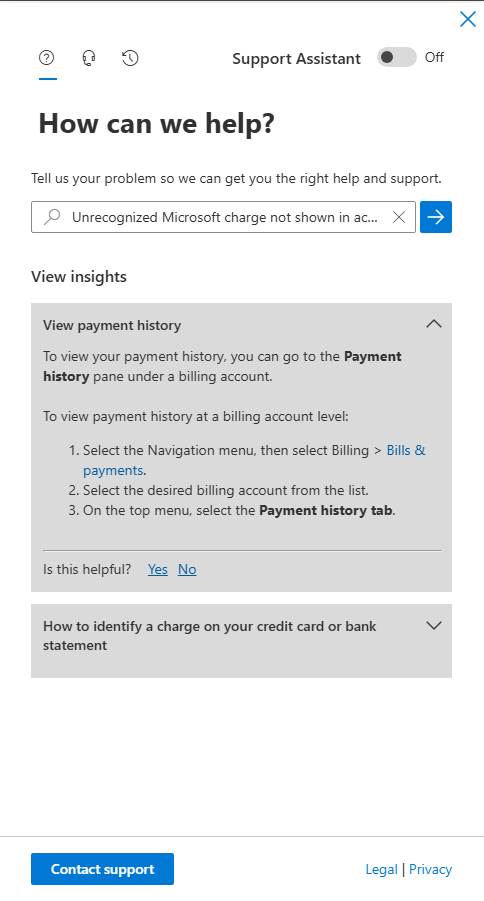Collapse the View payment history section
484x901 pixels.
(434, 324)
